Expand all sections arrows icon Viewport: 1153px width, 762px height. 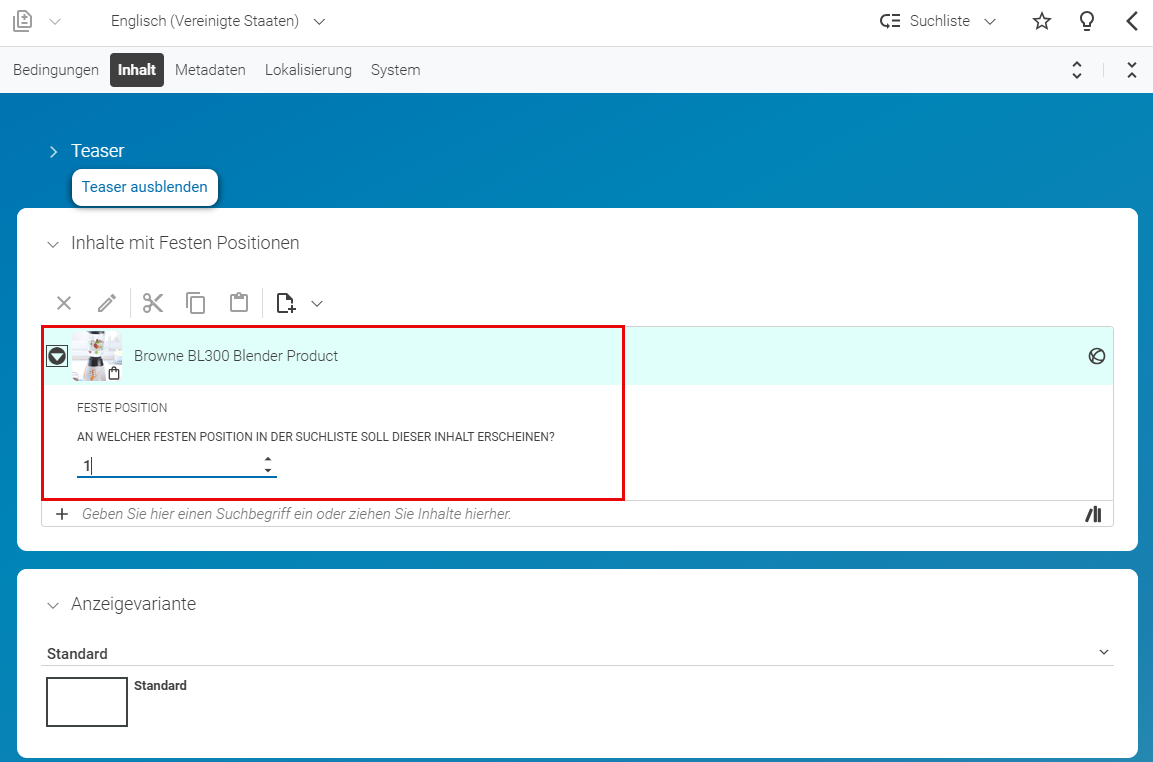(x=1077, y=70)
